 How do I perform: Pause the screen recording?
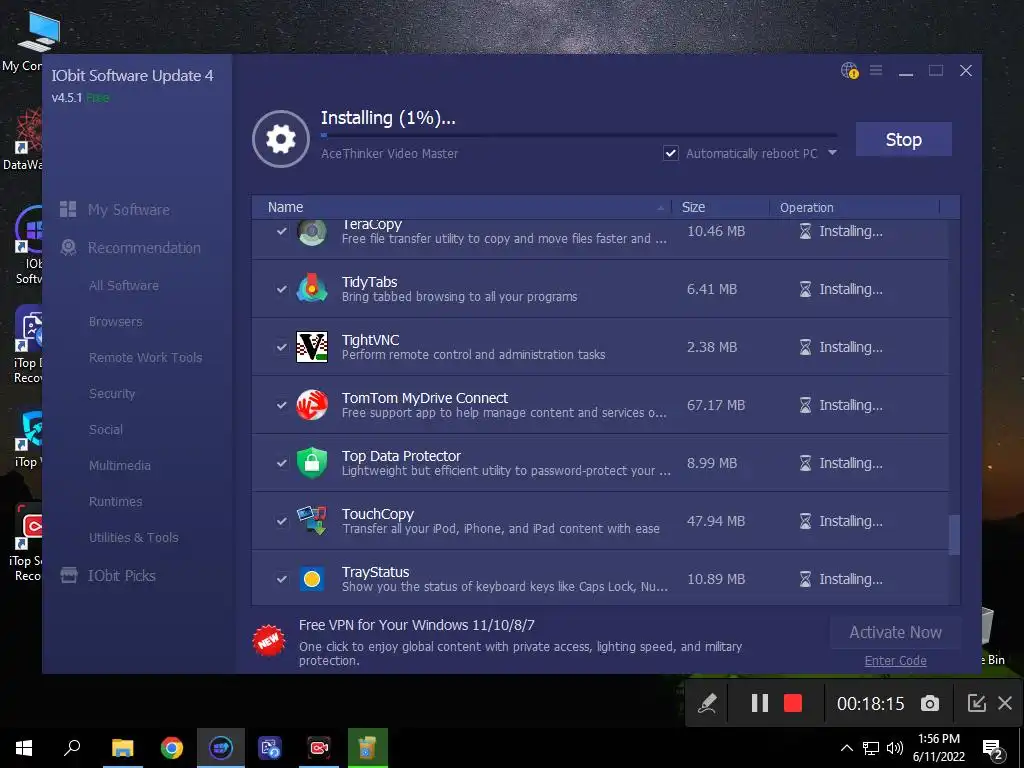(x=759, y=703)
